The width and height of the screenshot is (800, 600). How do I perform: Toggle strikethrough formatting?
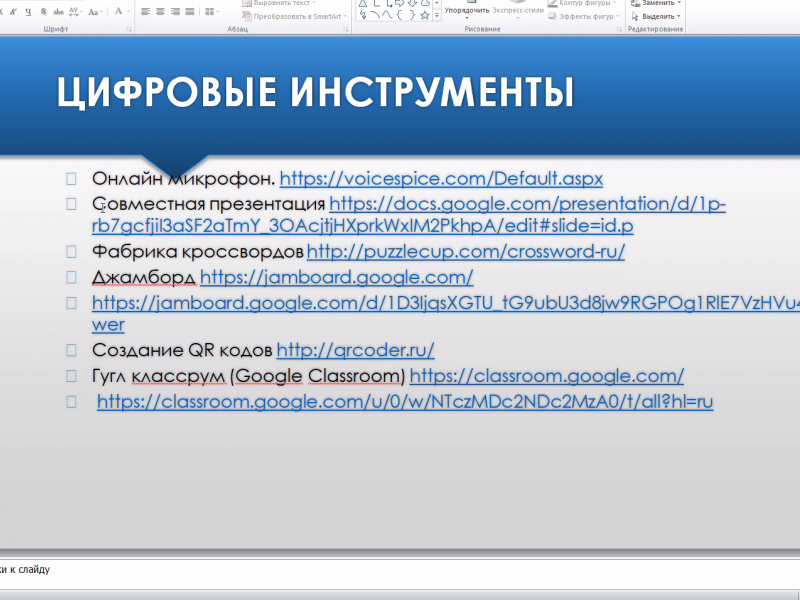(x=59, y=12)
